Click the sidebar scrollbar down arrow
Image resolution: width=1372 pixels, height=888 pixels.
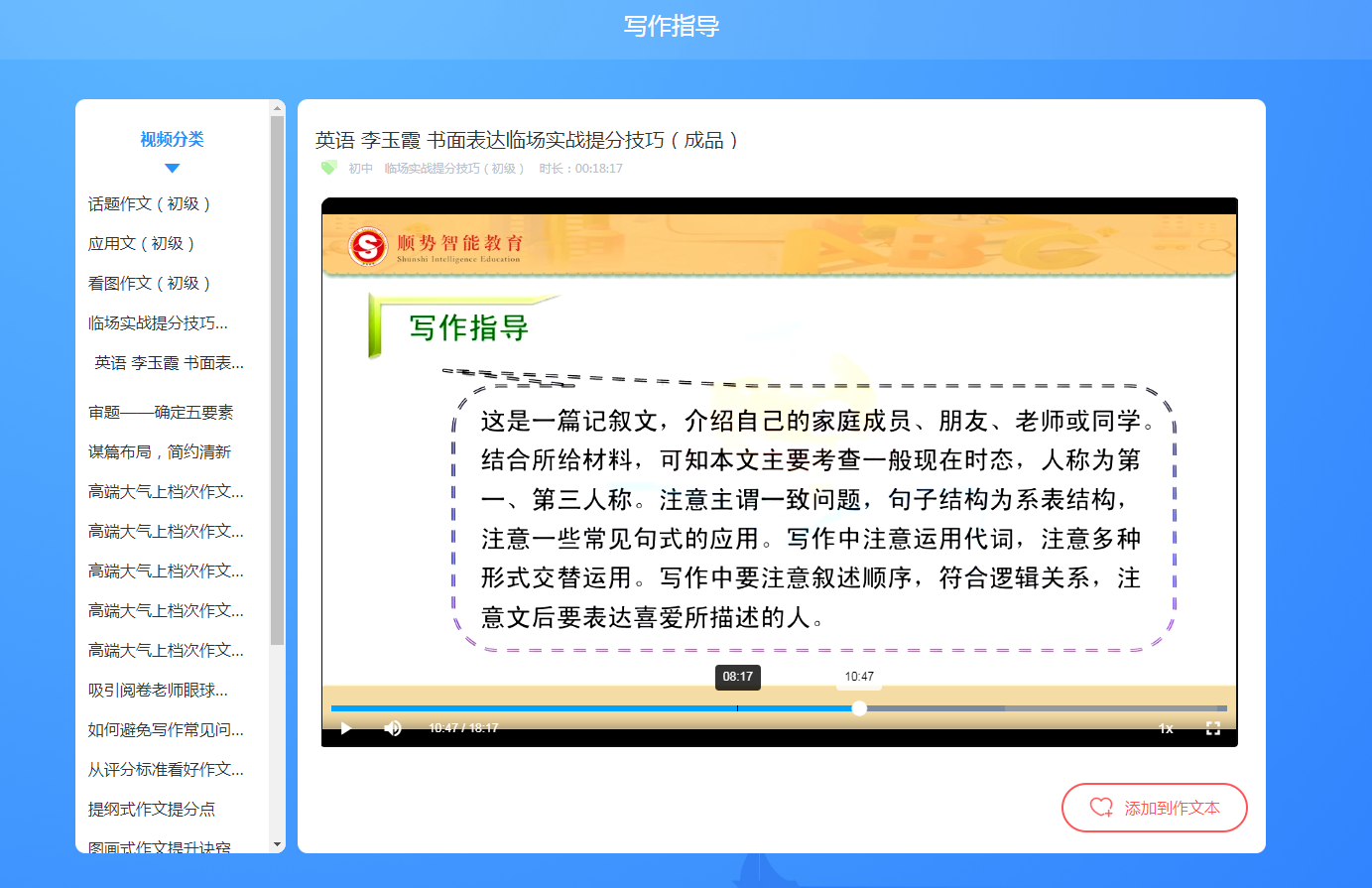pos(277,845)
